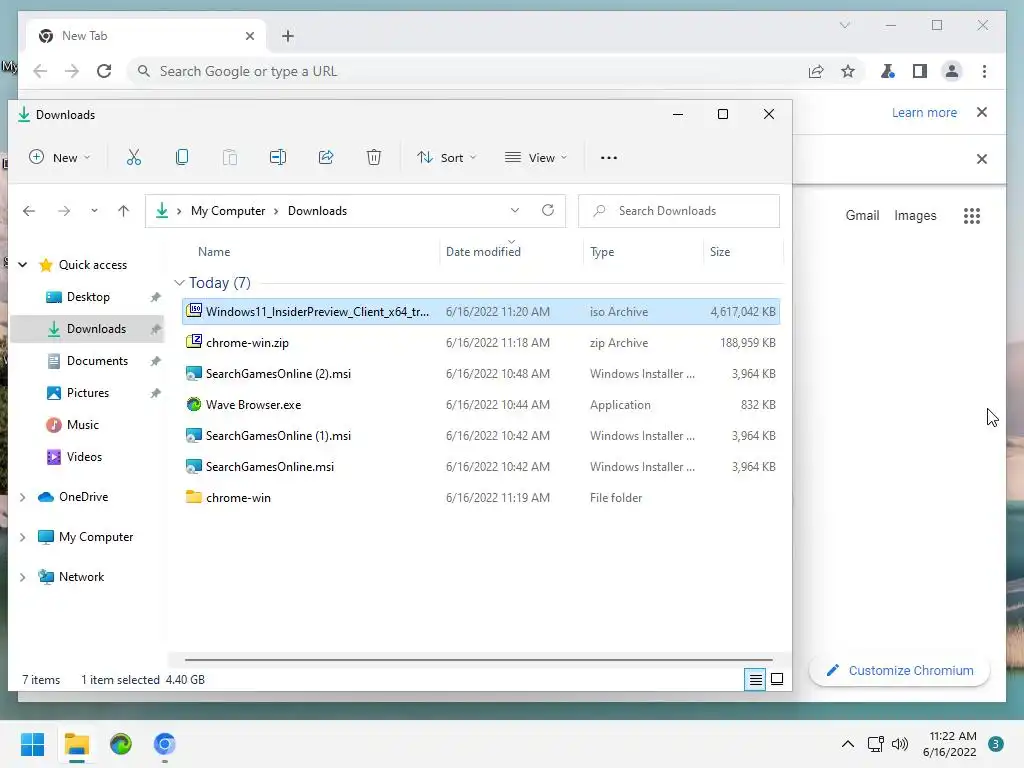Screen dimensions: 1024x768
Task: Select the Wave Browser.exe file
Action: pos(481,405)
